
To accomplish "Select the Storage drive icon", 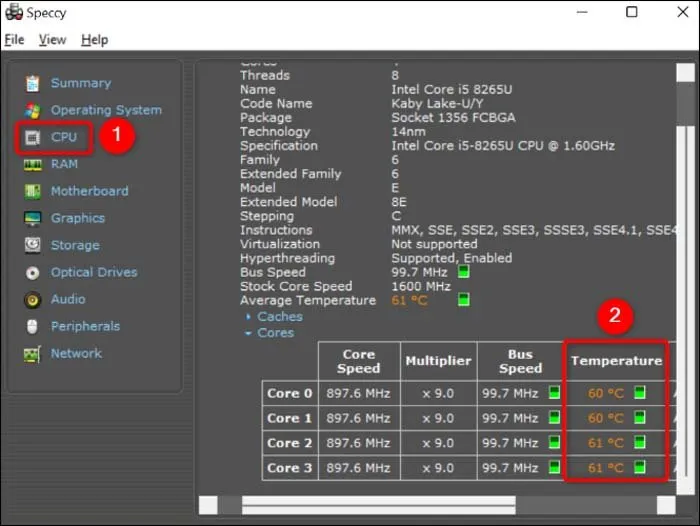I will 33,245.
